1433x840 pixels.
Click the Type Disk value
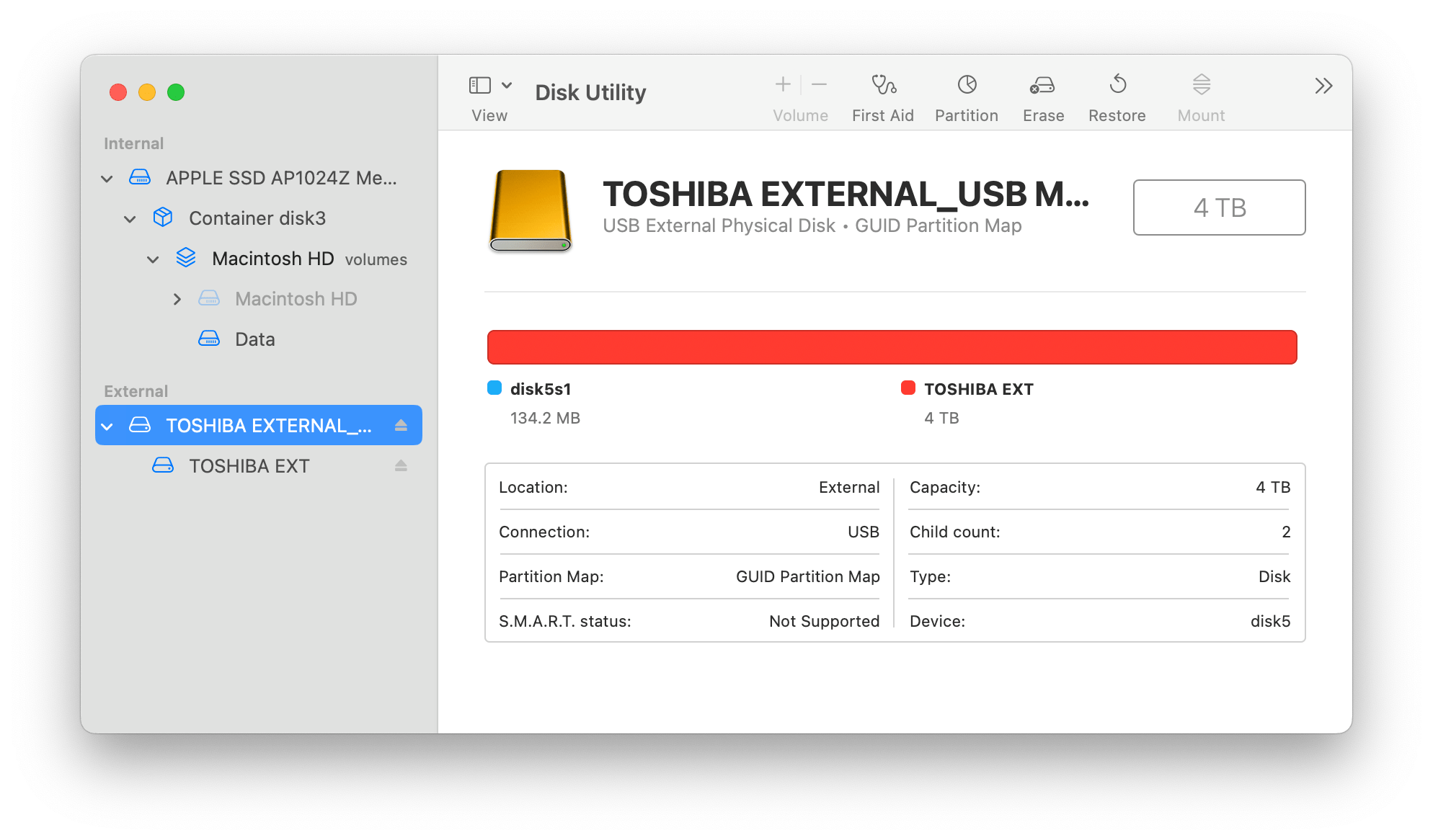[x=1274, y=576]
